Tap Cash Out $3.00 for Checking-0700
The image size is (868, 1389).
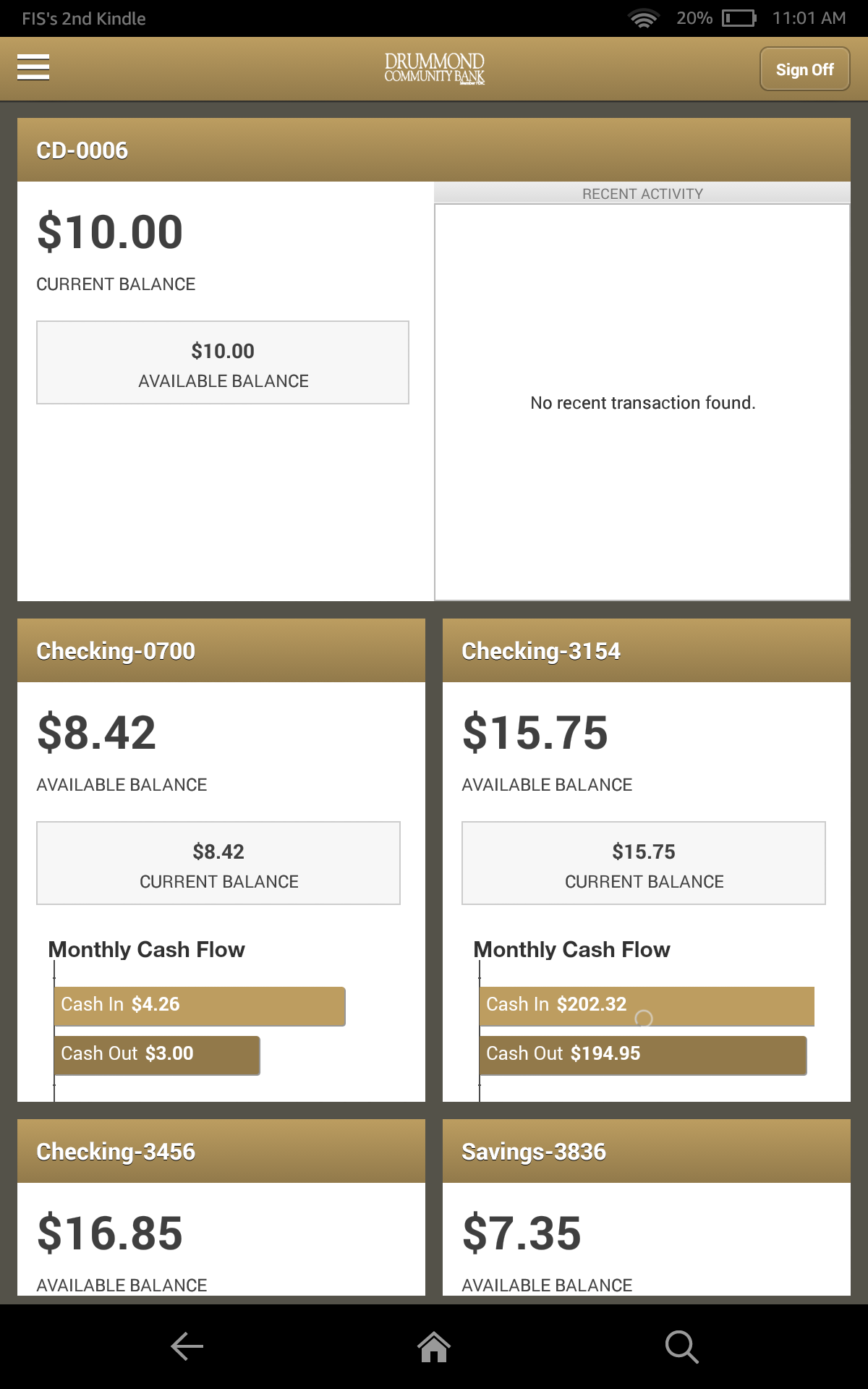[x=158, y=1055]
